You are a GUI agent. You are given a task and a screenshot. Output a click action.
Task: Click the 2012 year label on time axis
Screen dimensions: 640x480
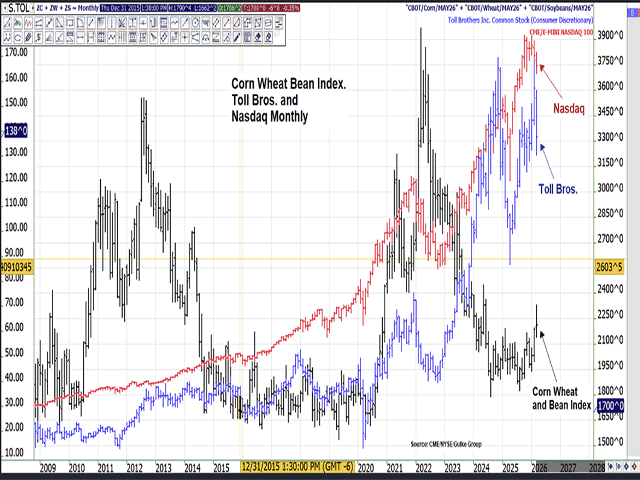(x=134, y=468)
